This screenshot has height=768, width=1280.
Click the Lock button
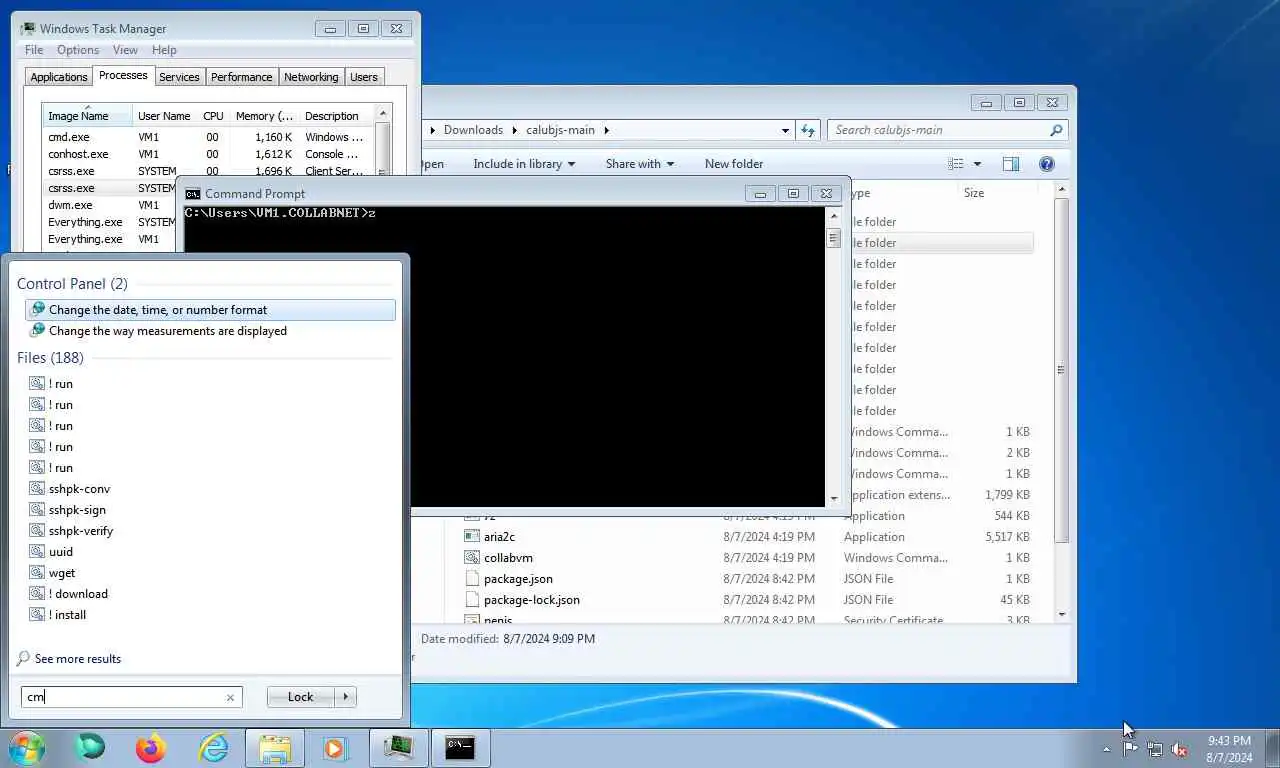pos(300,697)
